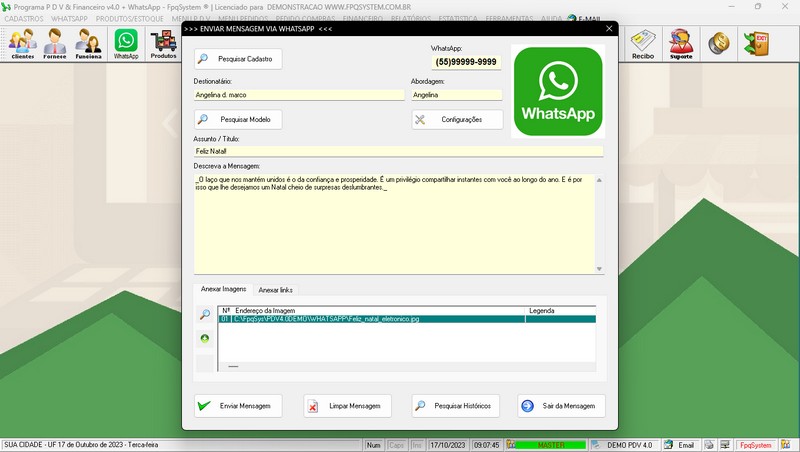Open the Funciona employees icon

click(x=88, y=43)
